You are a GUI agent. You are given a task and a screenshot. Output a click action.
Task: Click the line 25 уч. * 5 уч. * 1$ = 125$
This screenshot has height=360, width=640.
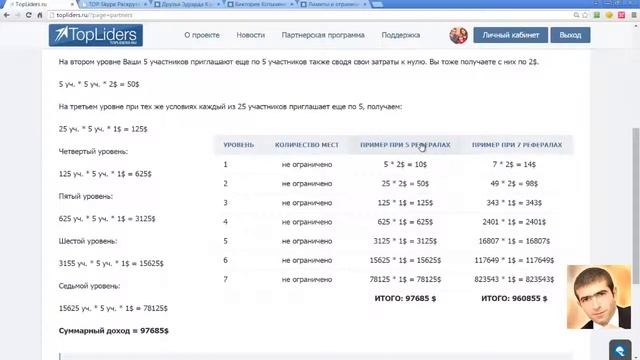coord(103,129)
